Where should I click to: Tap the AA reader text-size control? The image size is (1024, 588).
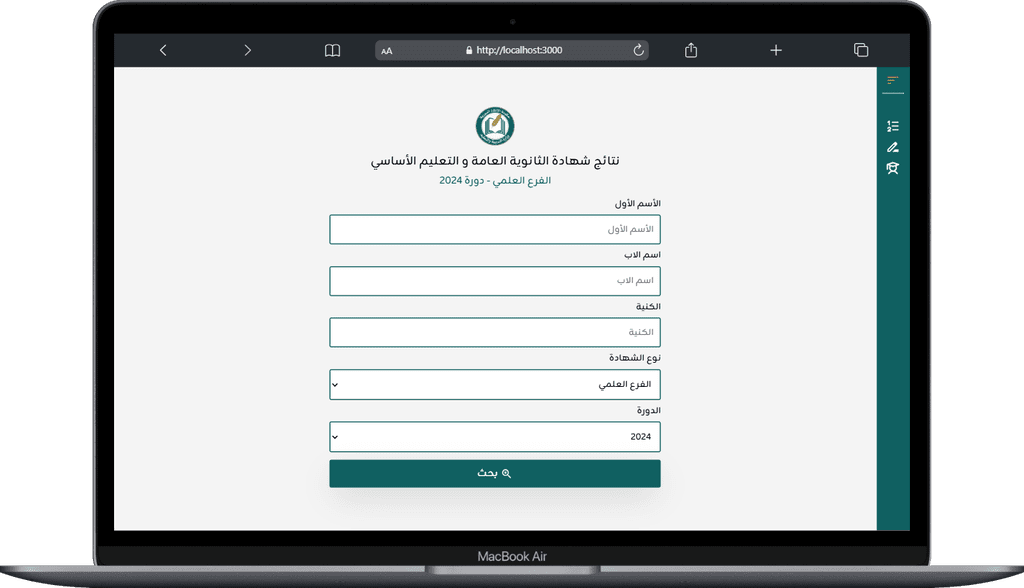pyautogui.click(x=387, y=51)
